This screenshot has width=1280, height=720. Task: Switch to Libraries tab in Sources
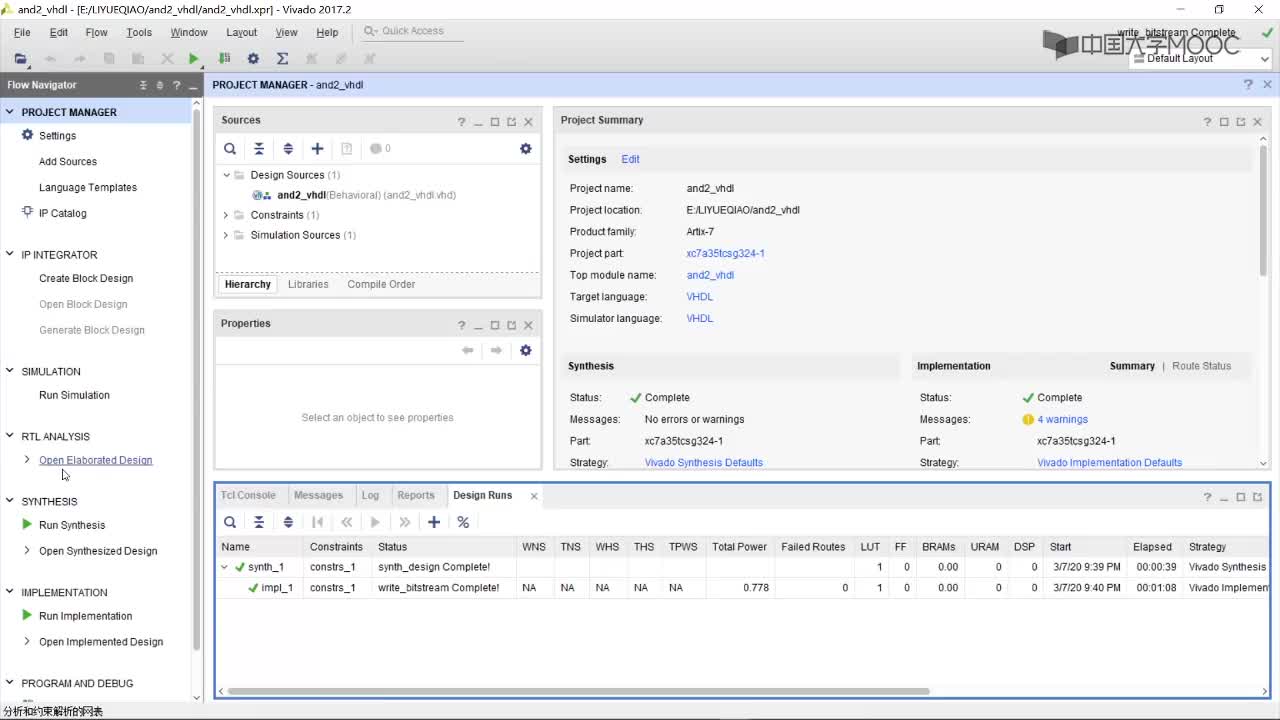point(308,284)
